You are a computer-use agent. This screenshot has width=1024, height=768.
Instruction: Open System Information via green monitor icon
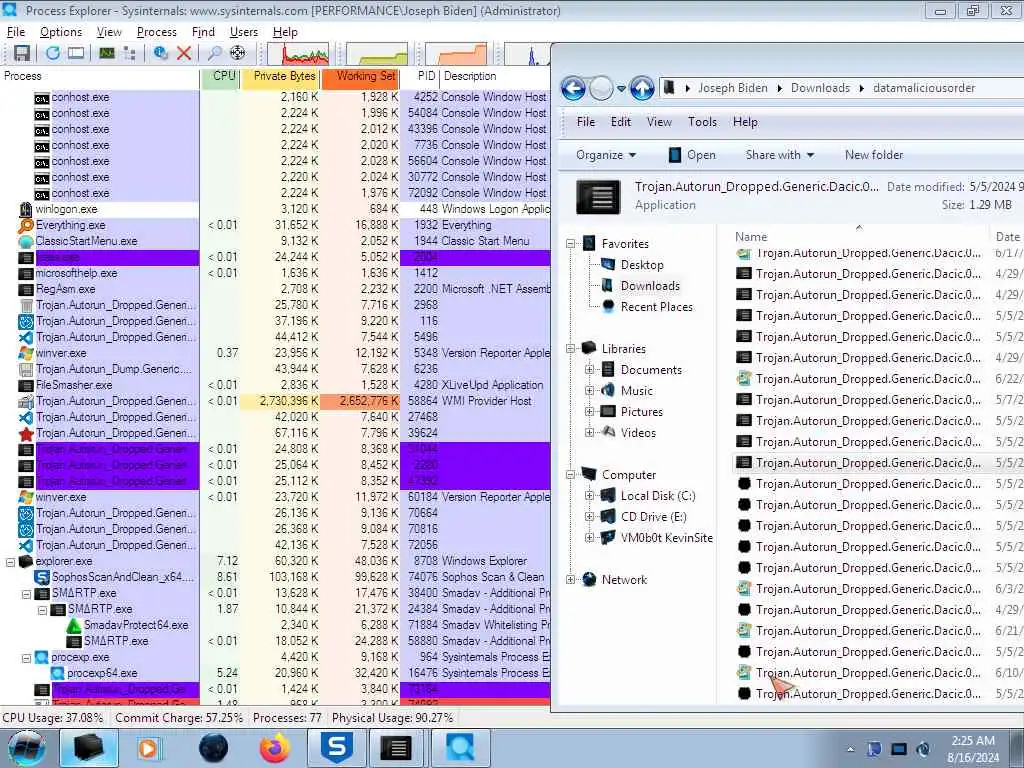[x=106, y=53]
